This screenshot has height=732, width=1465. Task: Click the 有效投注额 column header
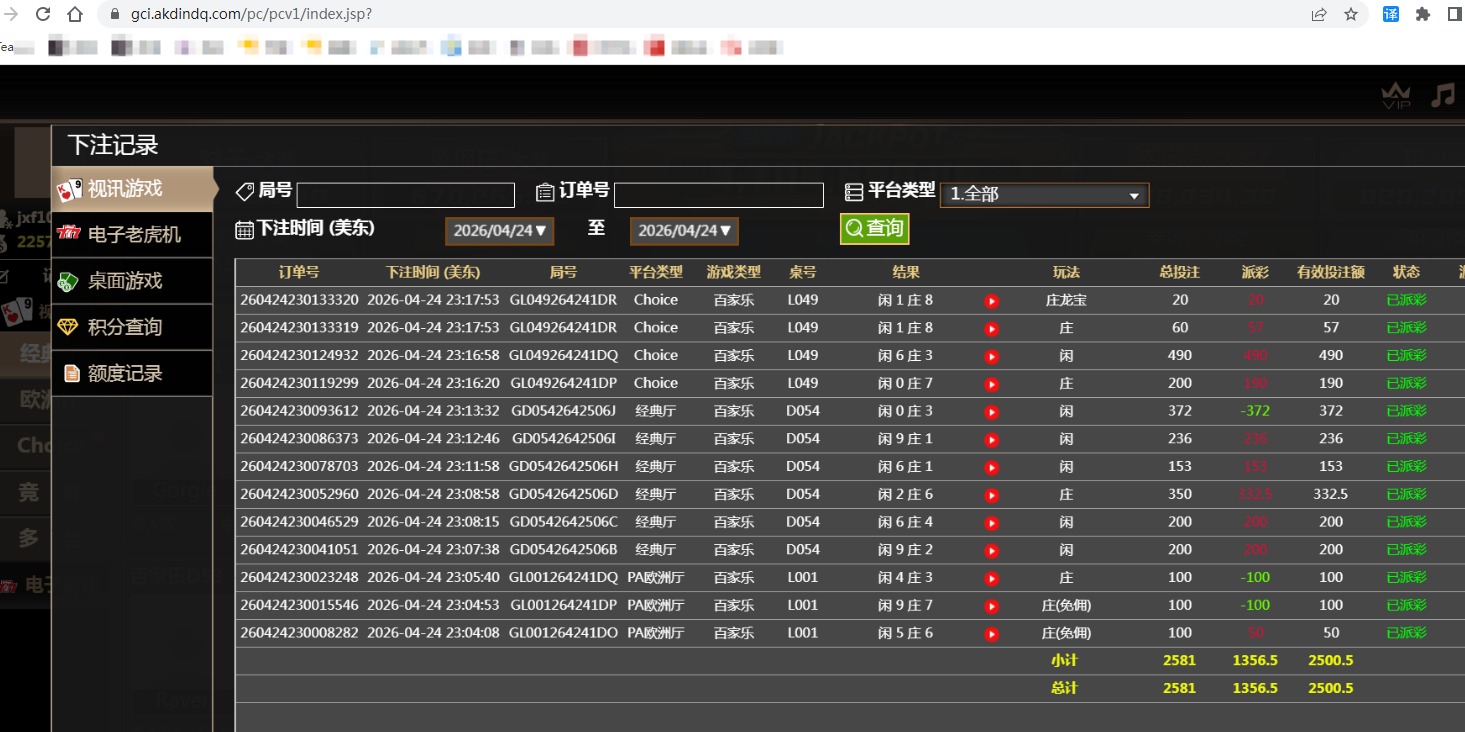pyautogui.click(x=1331, y=272)
